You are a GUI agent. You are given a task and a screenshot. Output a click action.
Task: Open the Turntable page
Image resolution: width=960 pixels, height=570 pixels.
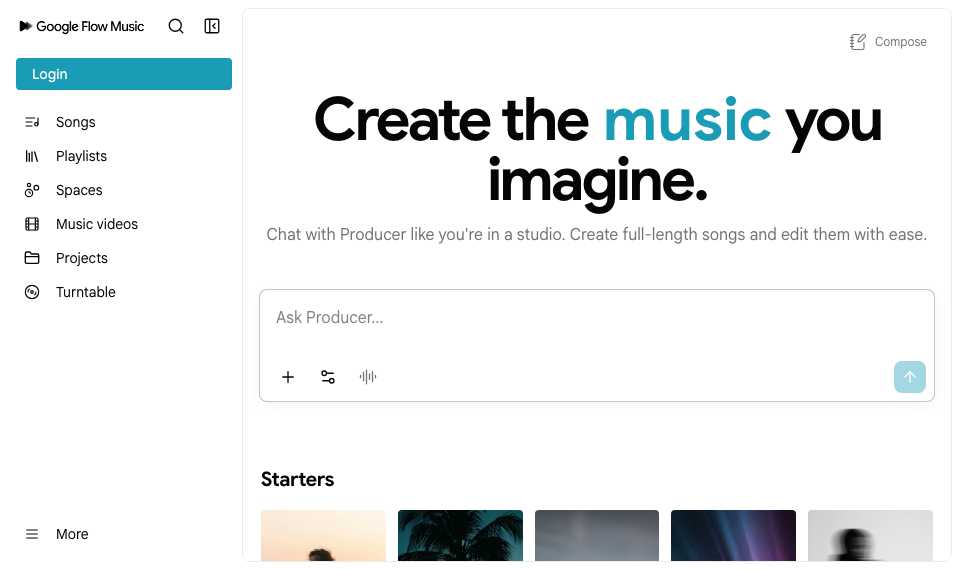(x=86, y=292)
